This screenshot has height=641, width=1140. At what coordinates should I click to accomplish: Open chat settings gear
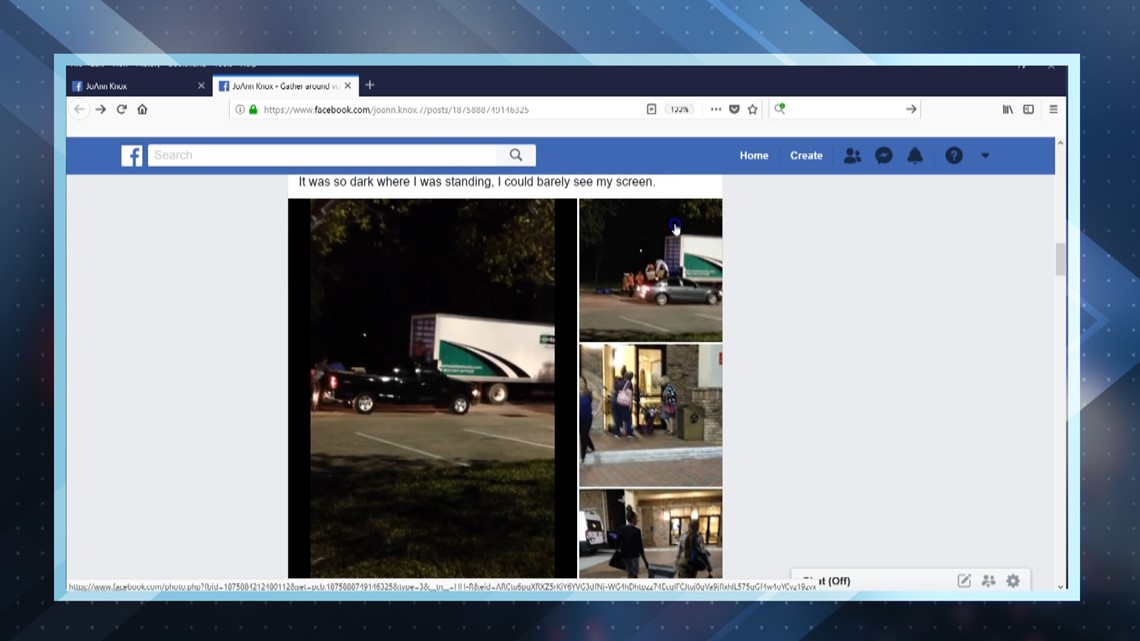[1013, 580]
